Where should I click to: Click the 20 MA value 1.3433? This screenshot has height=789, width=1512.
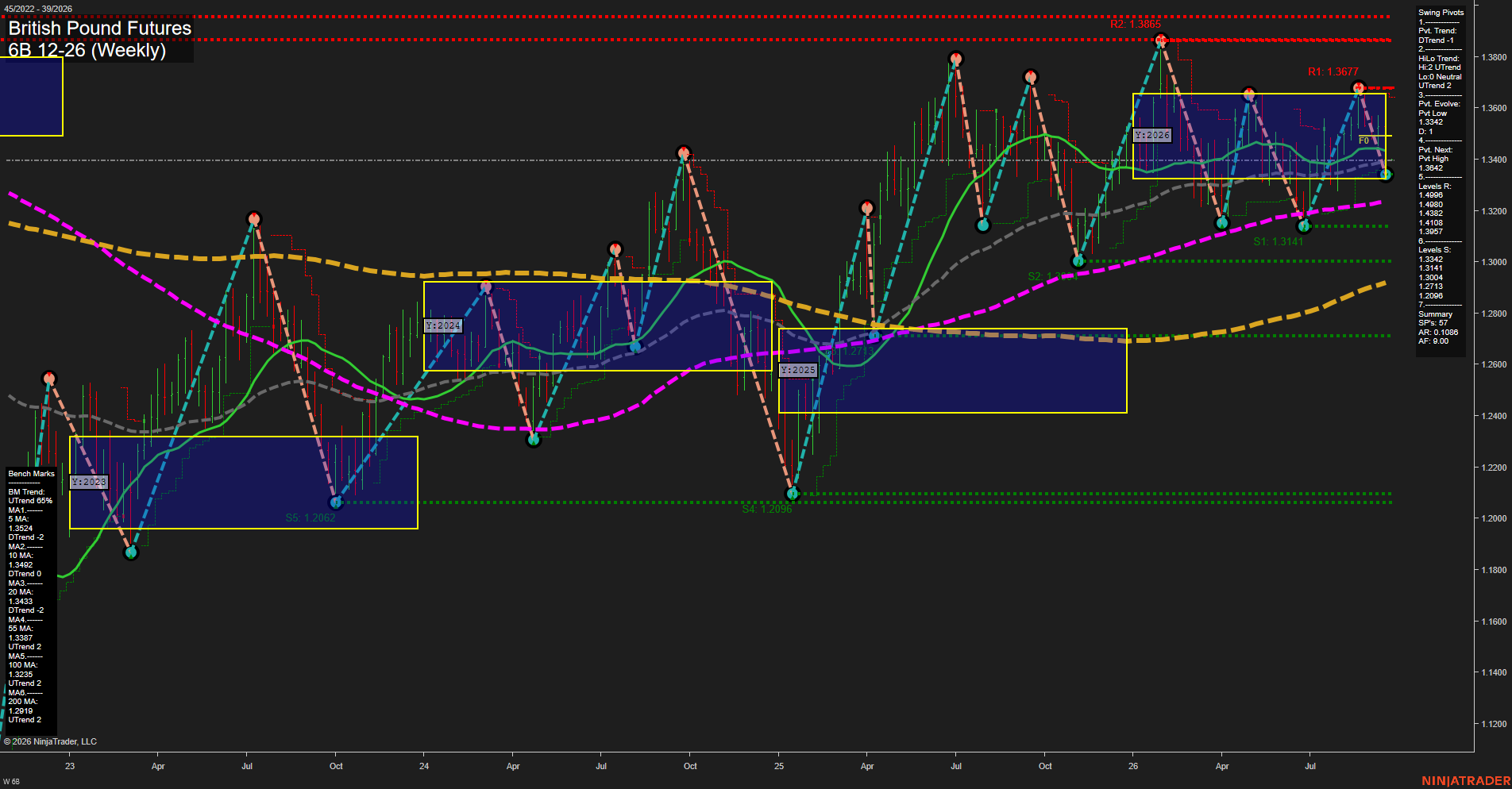pyautogui.click(x=20, y=602)
